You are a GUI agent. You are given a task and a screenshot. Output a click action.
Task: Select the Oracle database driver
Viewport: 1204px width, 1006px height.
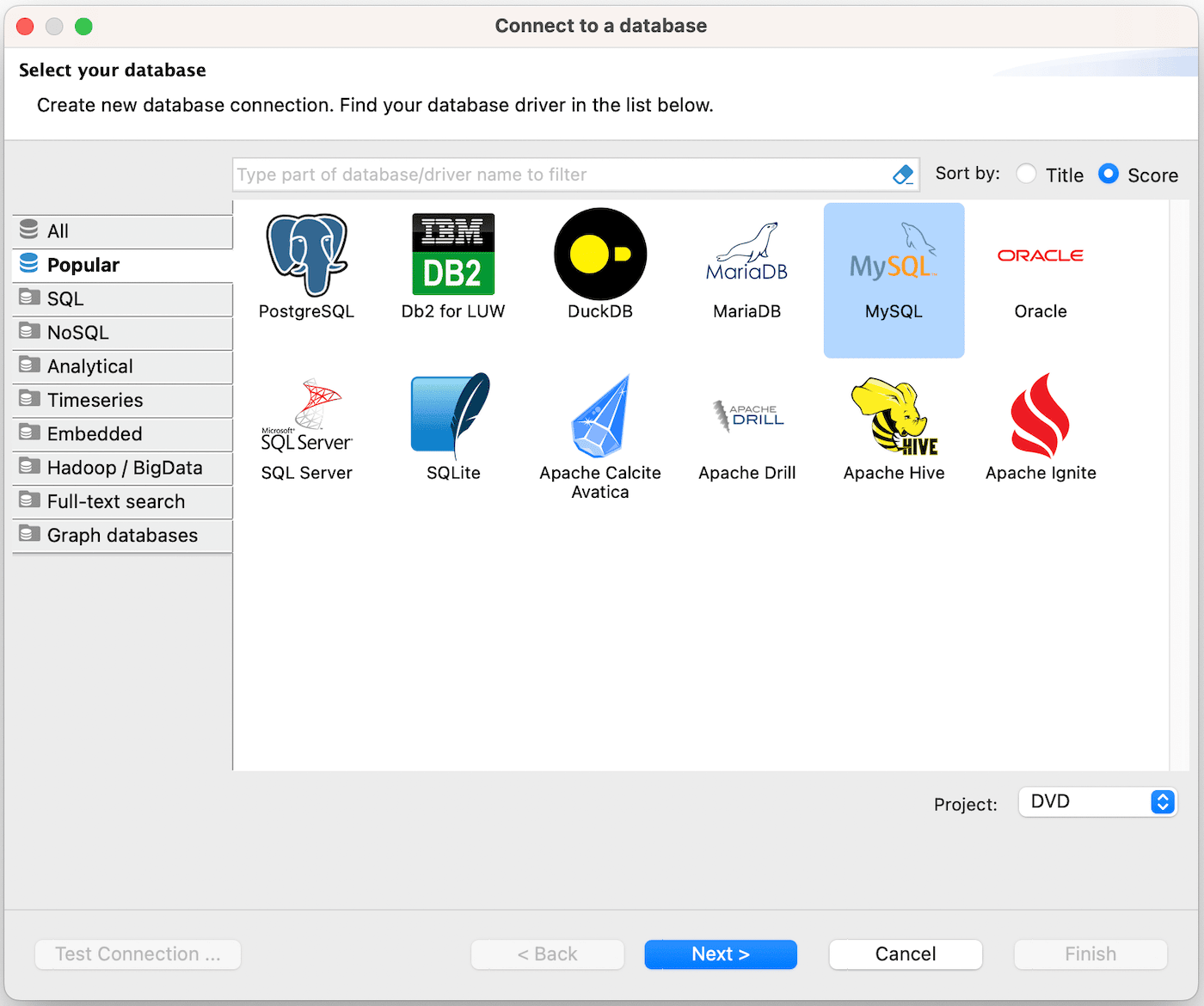point(1040,256)
